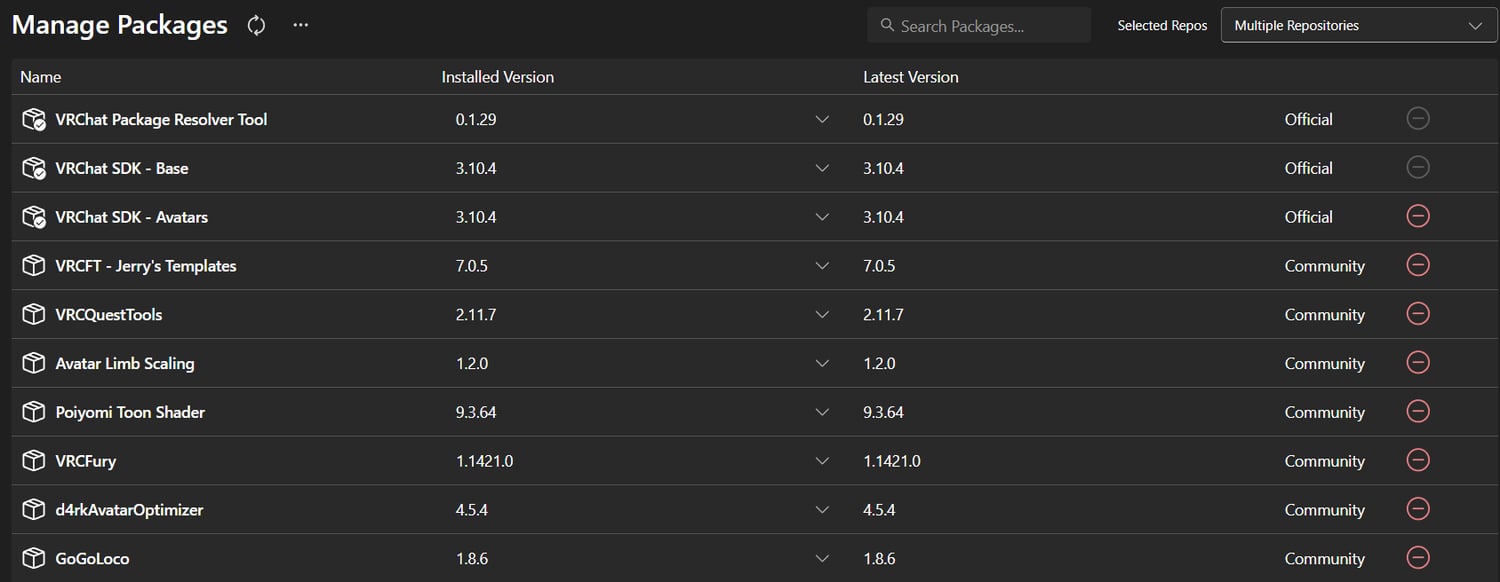Click latest version 4.5.4
The image size is (1500, 582).
tap(879, 510)
